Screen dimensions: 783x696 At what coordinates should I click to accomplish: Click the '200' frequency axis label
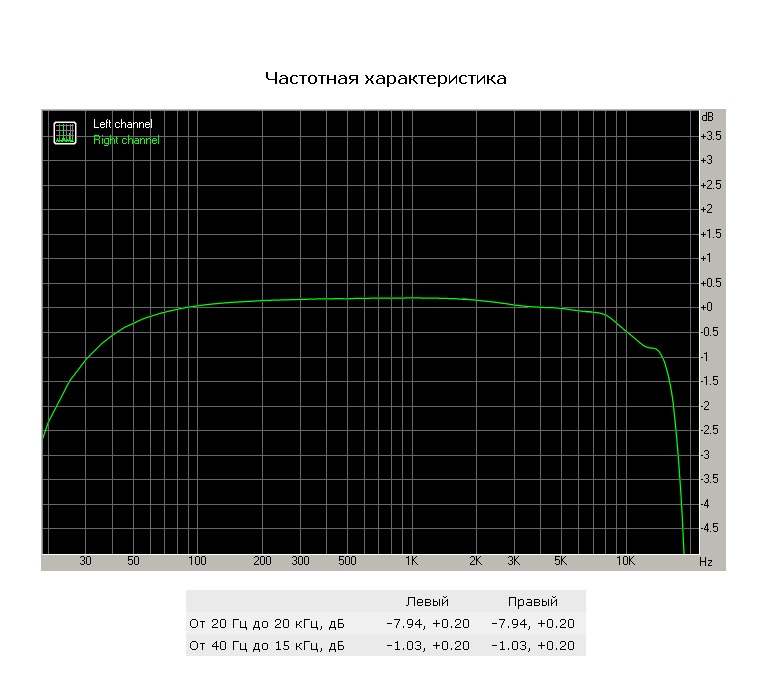262,561
